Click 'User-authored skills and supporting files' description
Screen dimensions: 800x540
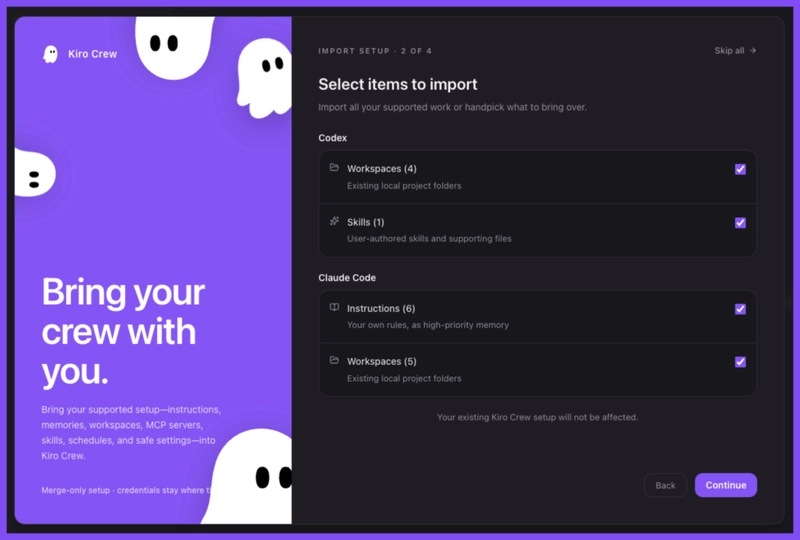429,239
